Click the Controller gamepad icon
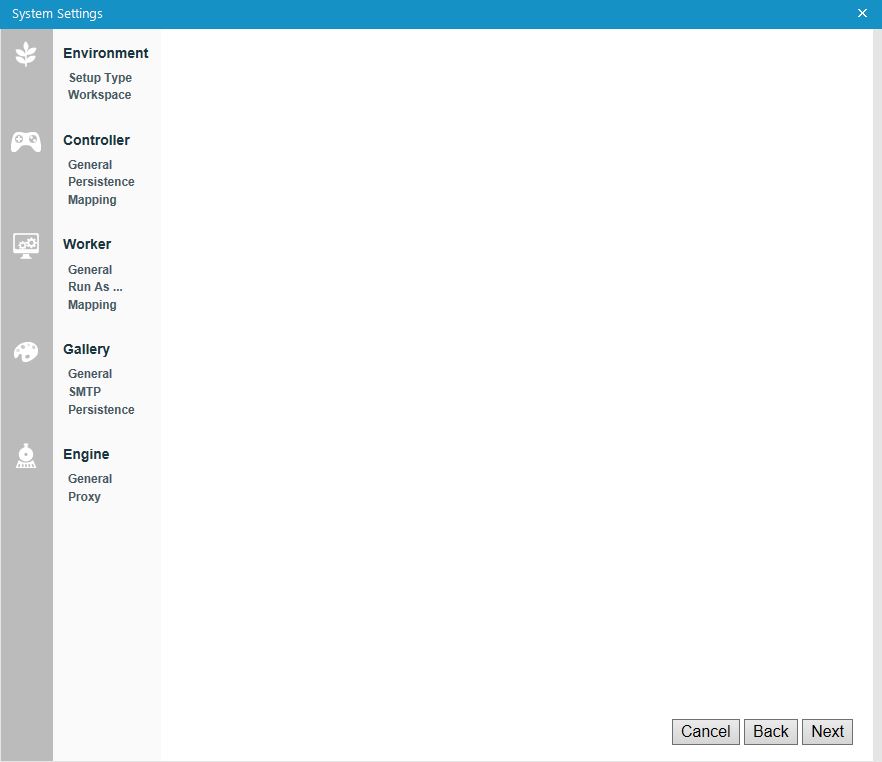 coord(25,141)
